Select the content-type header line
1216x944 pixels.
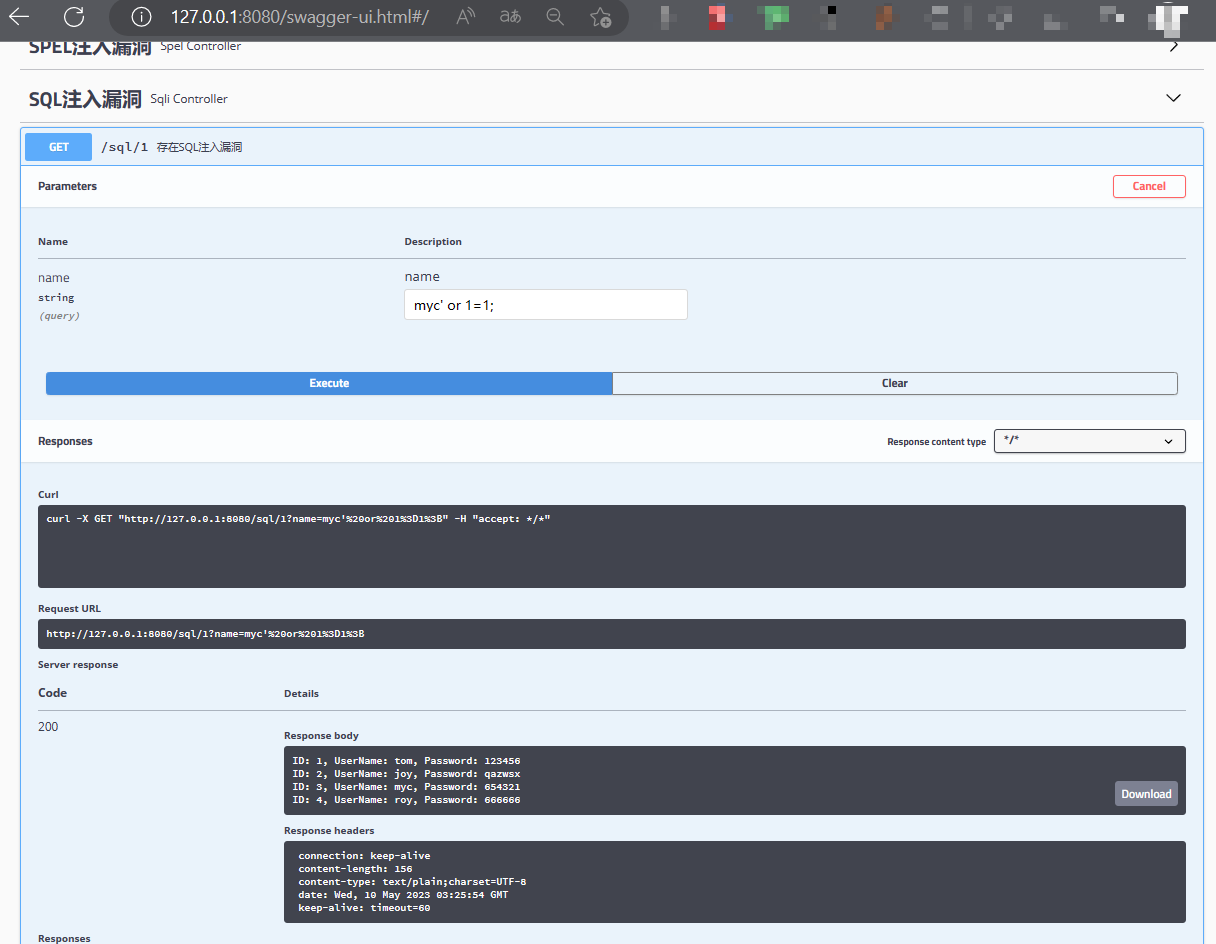tap(412, 882)
